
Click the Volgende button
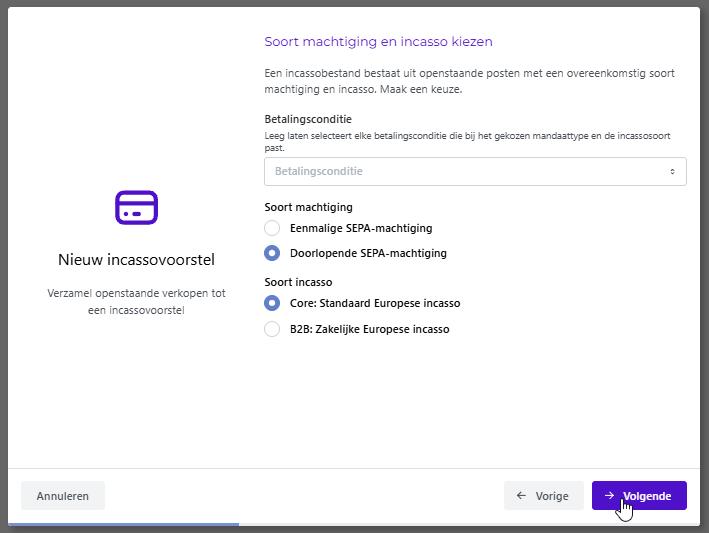639,495
